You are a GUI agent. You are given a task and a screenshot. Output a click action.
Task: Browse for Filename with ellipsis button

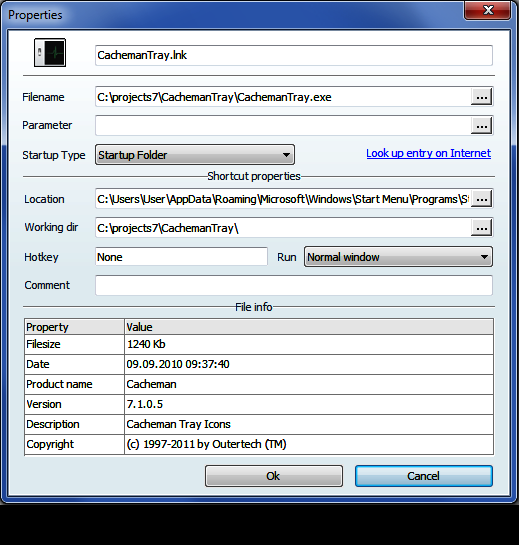(481, 97)
